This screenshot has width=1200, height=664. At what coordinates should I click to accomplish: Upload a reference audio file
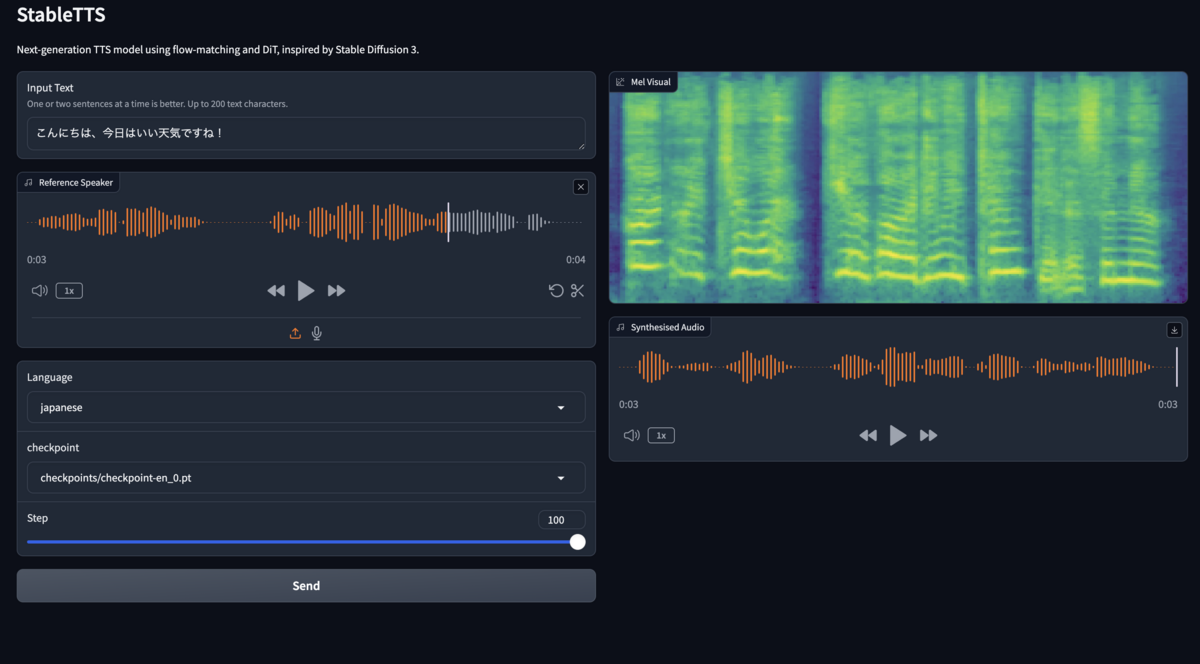click(x=295, y=333)
